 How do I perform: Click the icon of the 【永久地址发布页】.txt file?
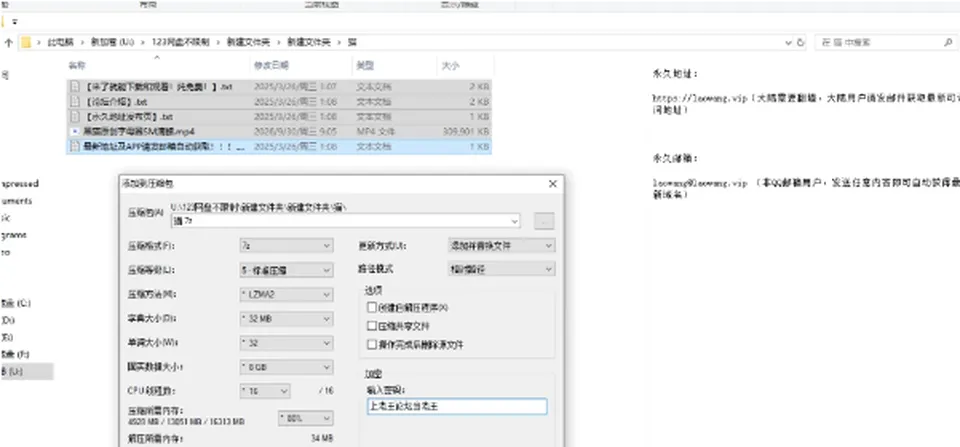(75, 116)
